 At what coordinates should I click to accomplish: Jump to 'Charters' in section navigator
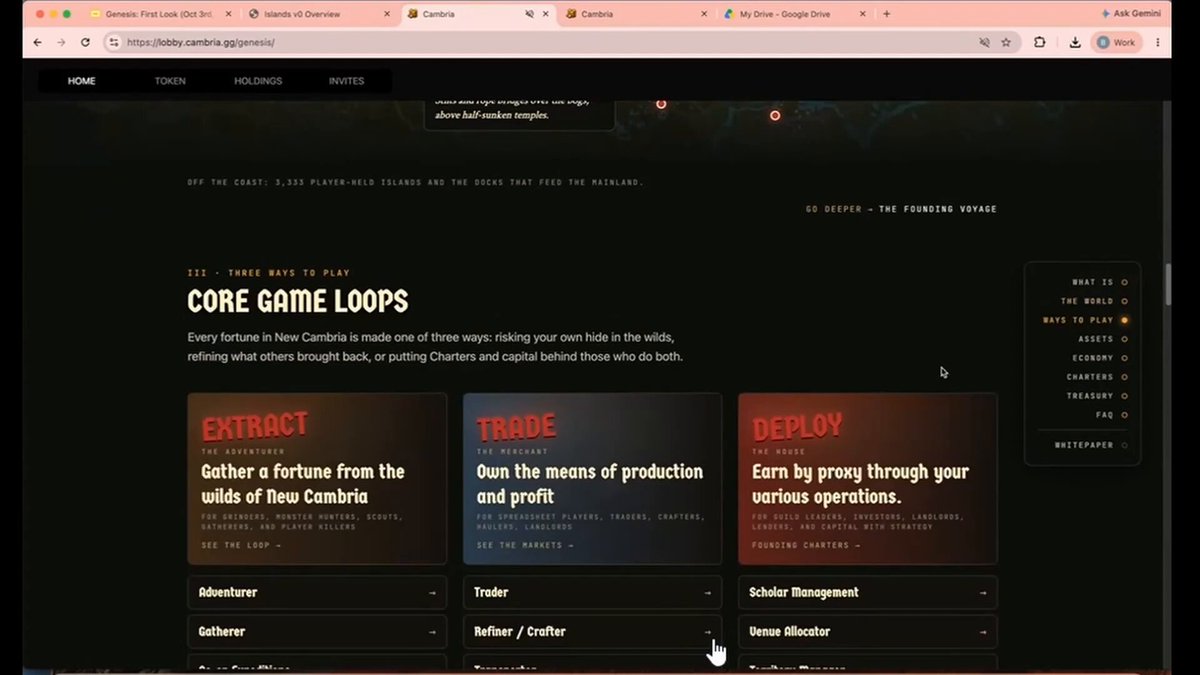(1096, 377)
